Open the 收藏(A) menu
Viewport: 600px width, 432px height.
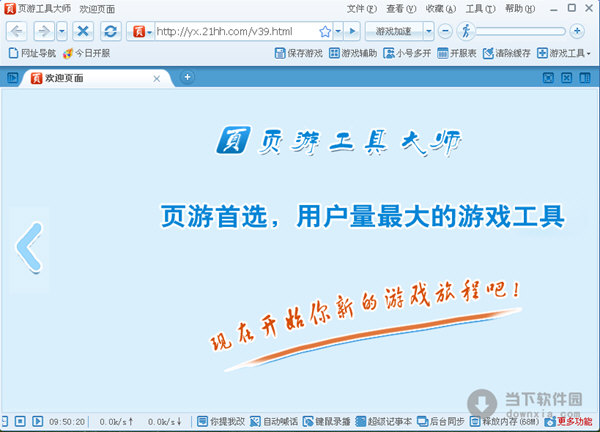(x=441, y=8)
